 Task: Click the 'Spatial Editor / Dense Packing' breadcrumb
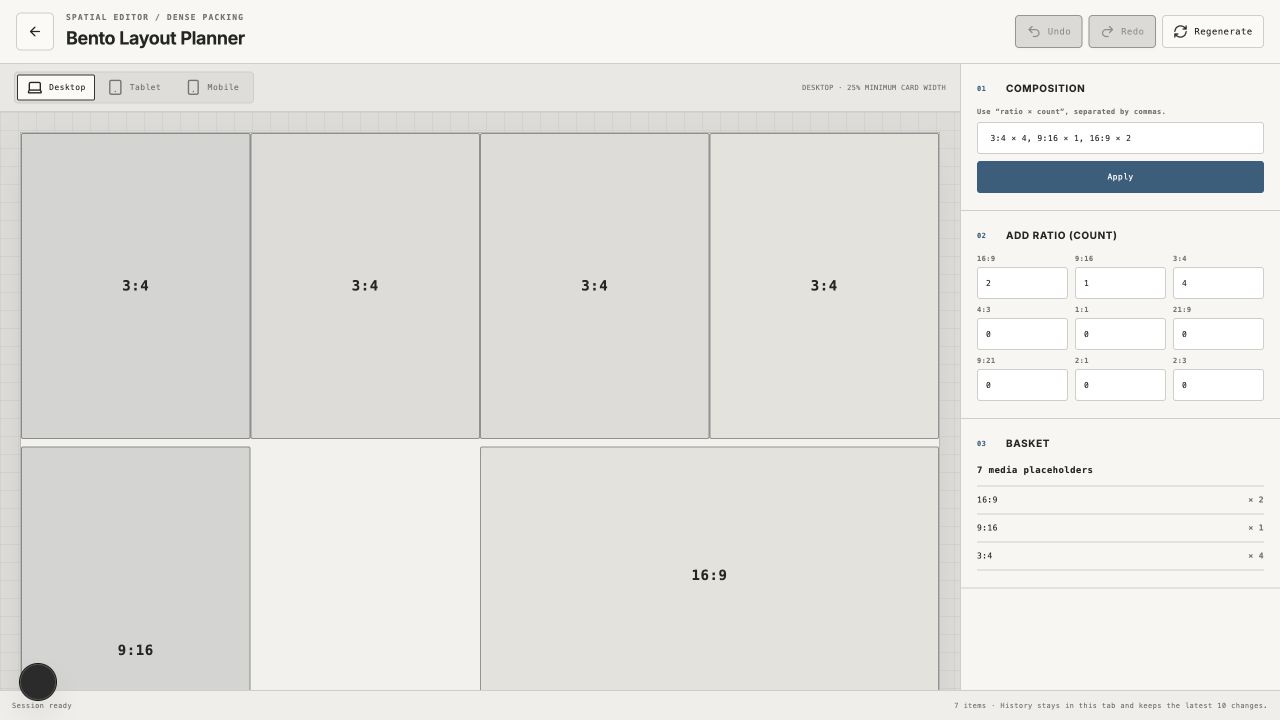(155, 17)
